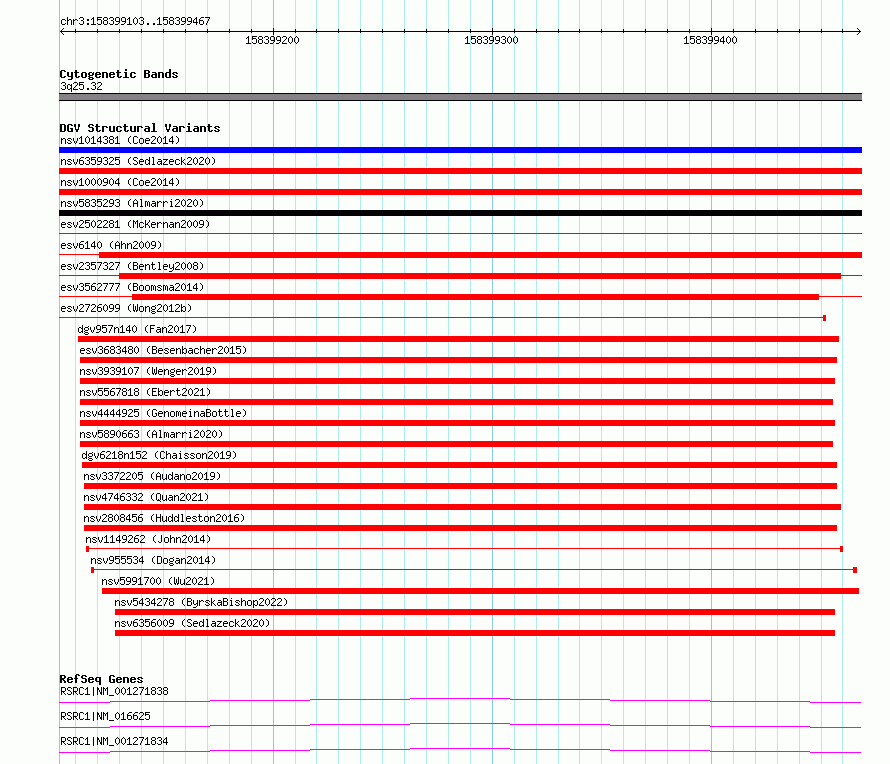
Task: Click ruler position 158399300
Action: tap(492, 40)
